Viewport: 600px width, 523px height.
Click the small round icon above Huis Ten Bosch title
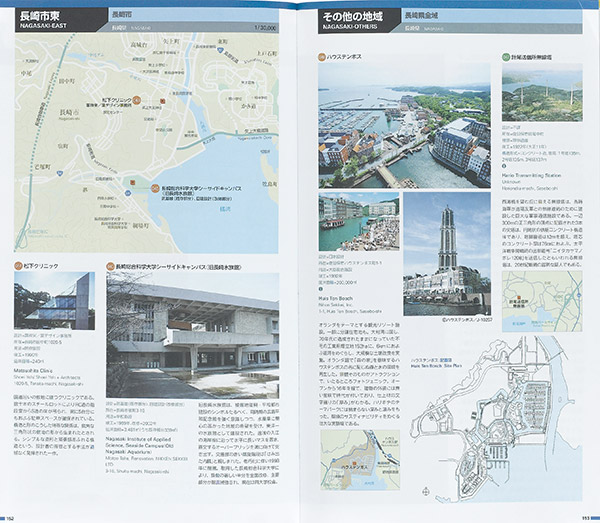[x=321, y=289]
